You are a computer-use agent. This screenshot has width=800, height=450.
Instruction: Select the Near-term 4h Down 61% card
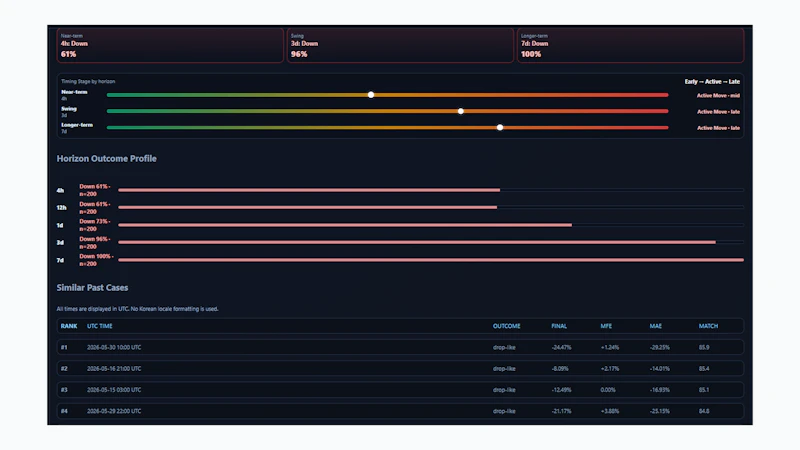(170, 45)
